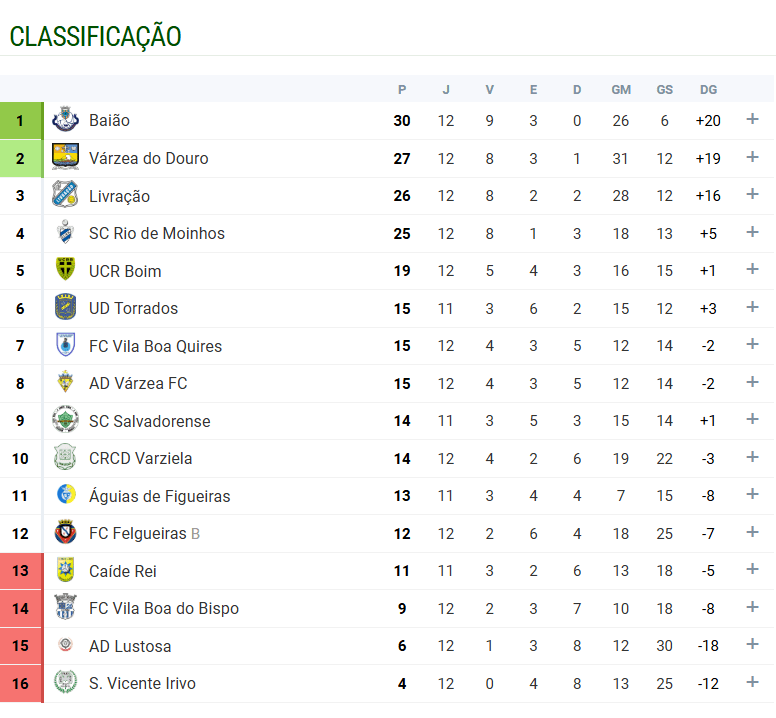Click the Águias de Figueiras emblem
This screenshot has width=776, height=718.
pos(65,496)
